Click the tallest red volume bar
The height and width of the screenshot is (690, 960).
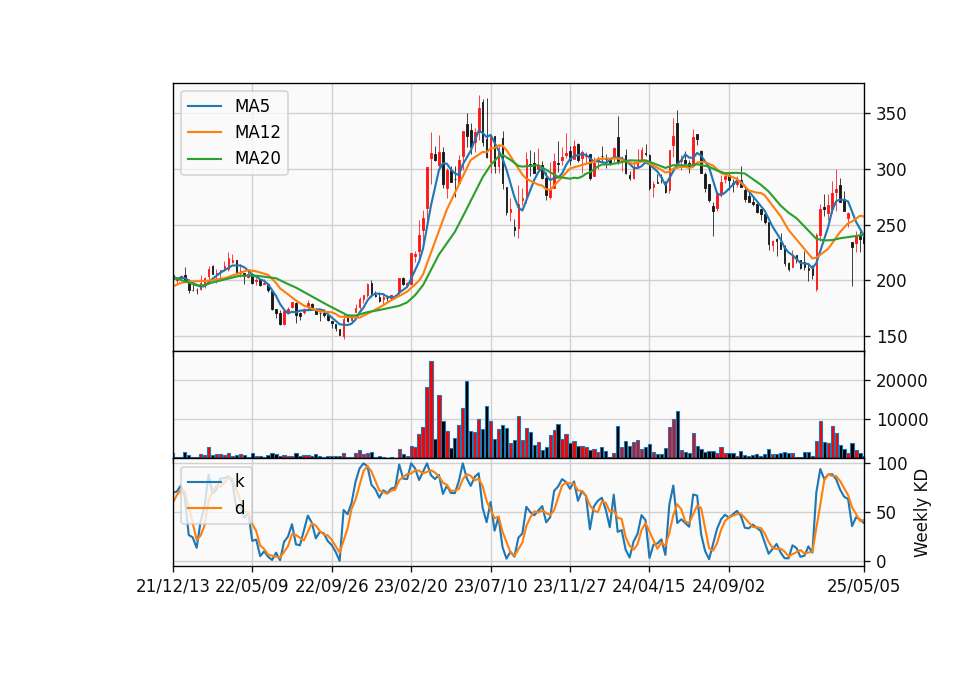pos(432,410)
